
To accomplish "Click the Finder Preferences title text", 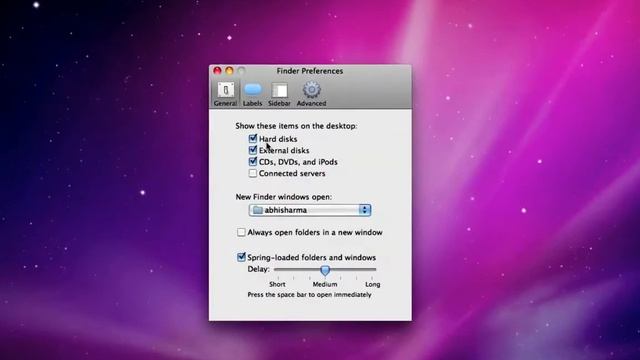I will (x=310, y=71).
